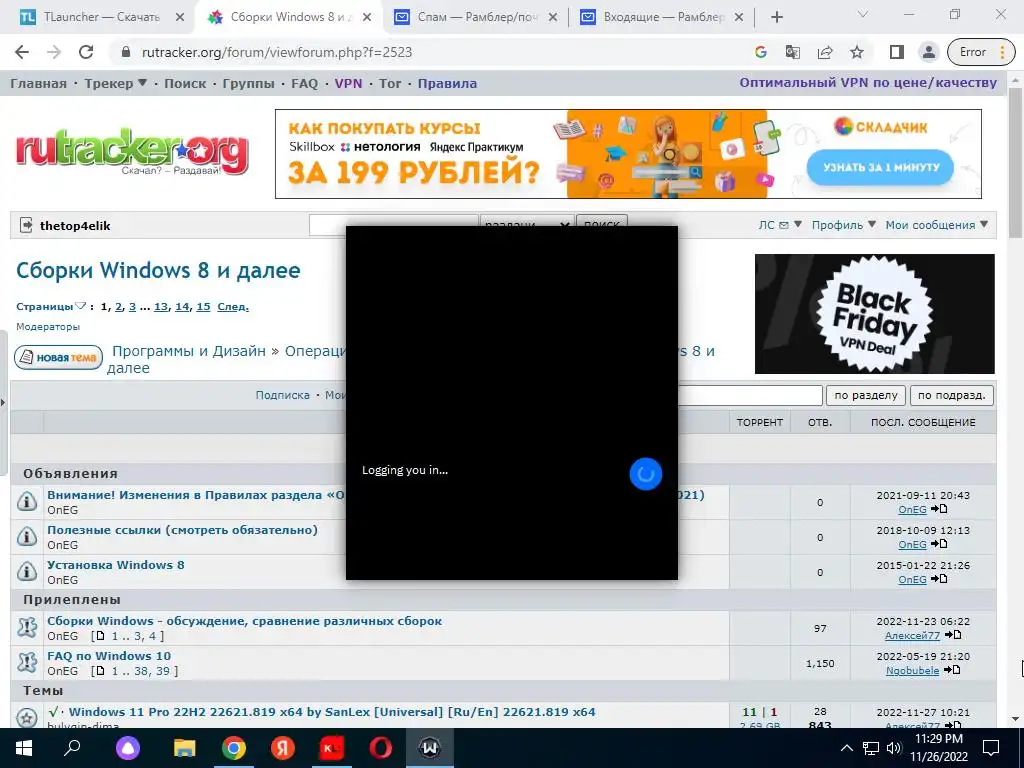Open a new browser tab with plus
The image size is (1024, 768).
[776, 17]
